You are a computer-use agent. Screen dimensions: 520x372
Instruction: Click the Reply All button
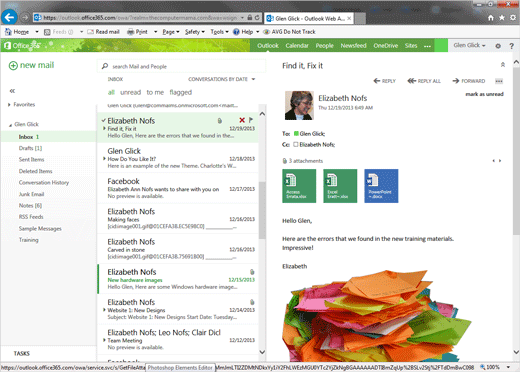[424, 81]
